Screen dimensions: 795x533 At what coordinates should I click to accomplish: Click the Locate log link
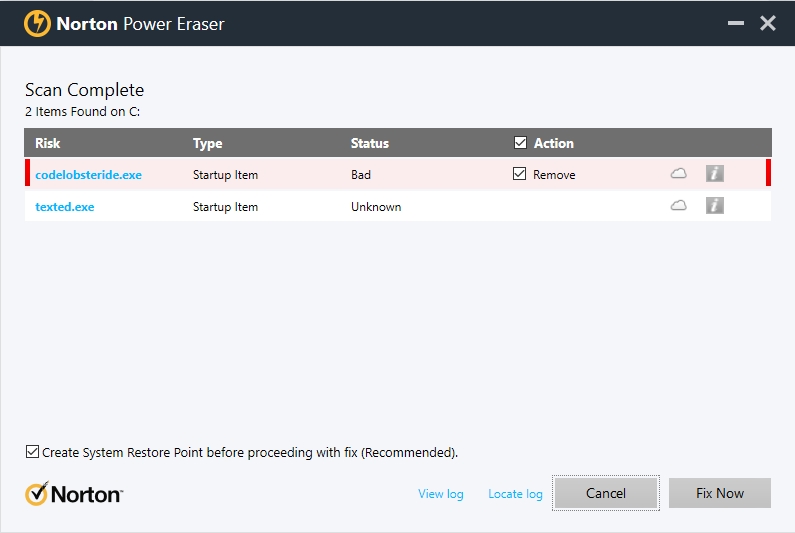point(515,494)
